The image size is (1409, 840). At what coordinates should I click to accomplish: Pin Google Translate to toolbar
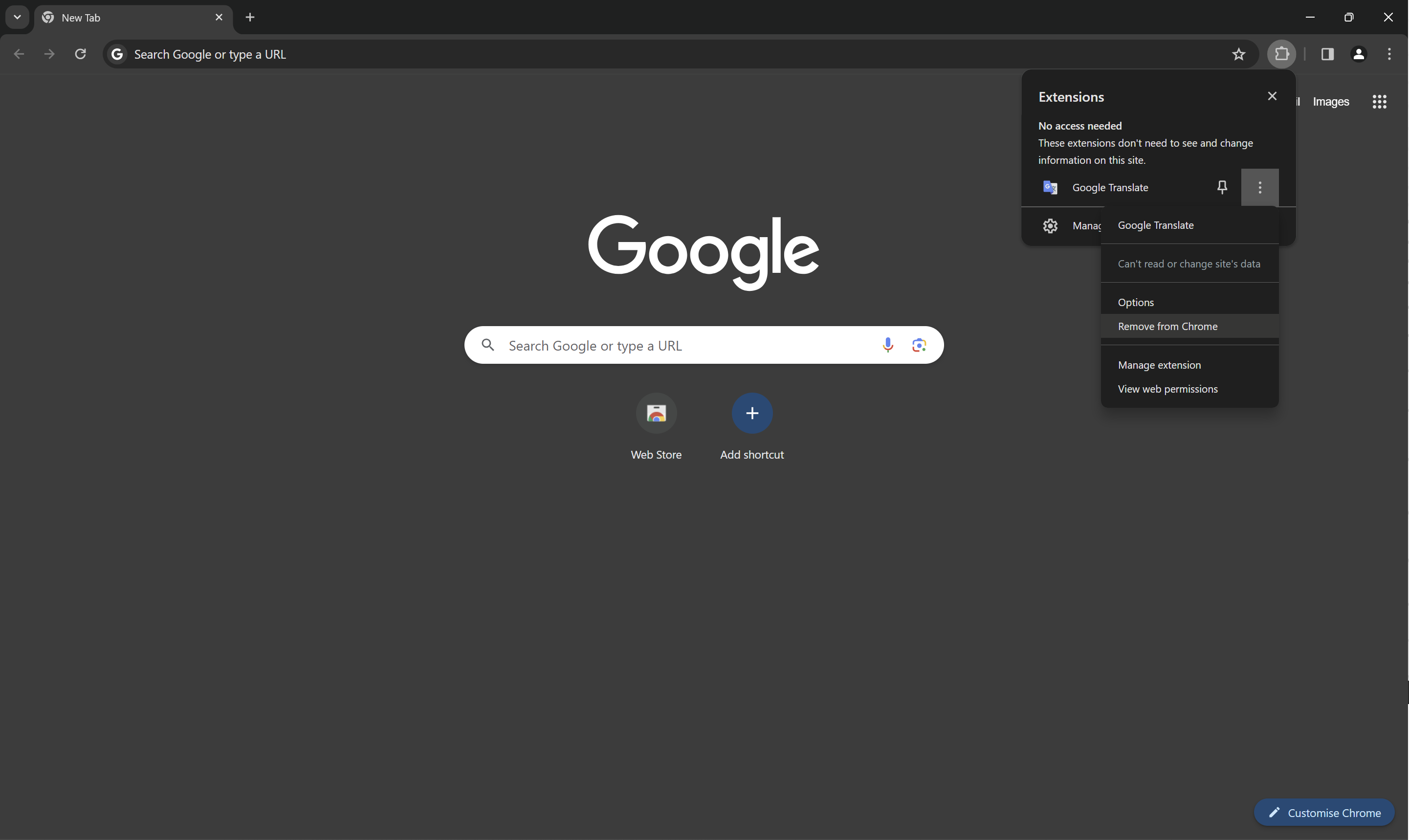point(1222,187)
